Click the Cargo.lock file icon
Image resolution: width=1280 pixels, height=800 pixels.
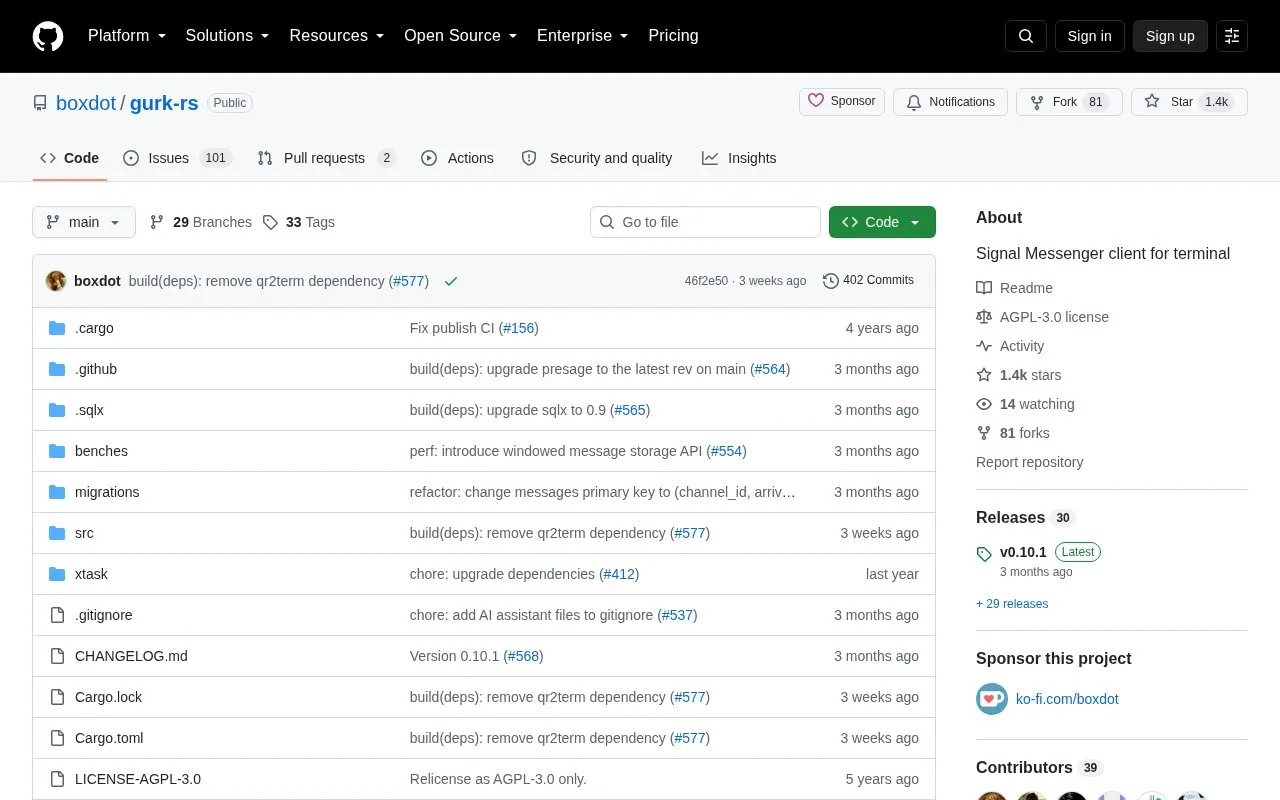[x=57, y=697]
